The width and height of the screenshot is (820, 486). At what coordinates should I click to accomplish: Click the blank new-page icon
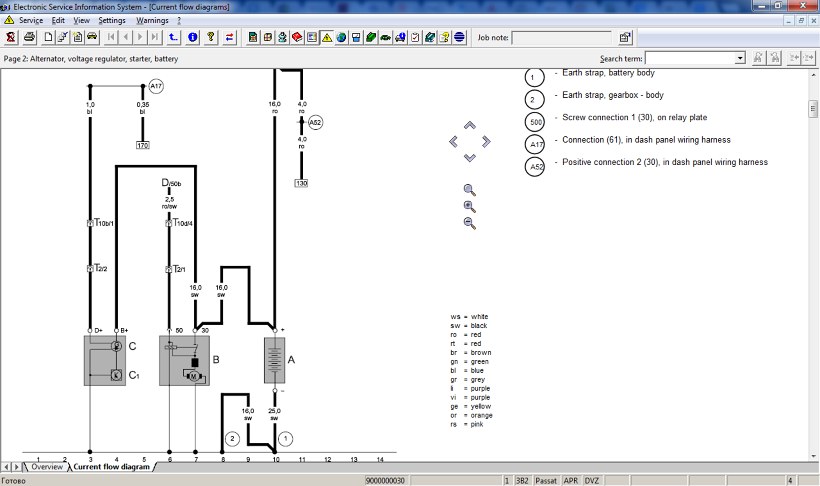[x=49, y=37]
